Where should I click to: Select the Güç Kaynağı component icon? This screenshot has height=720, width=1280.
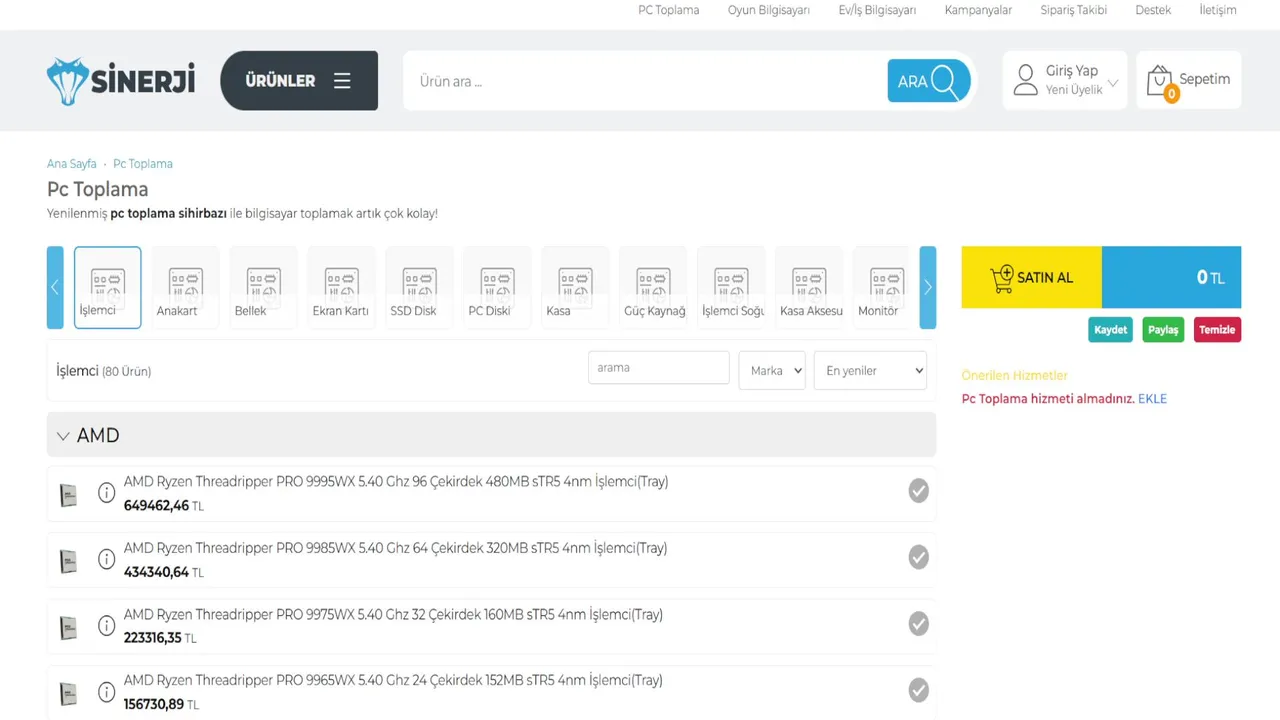point(654,288)
